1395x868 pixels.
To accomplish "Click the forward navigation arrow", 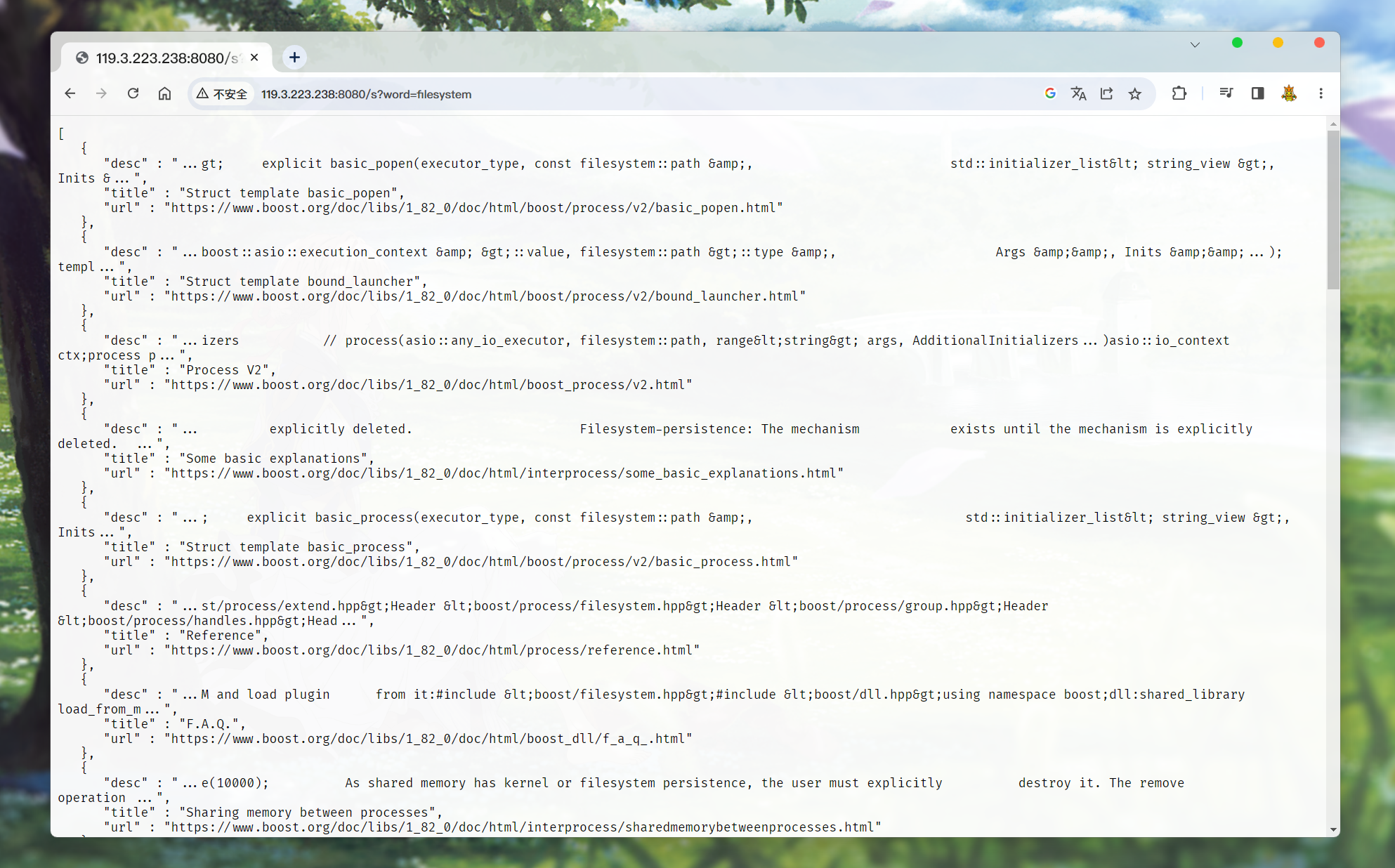I will [x=101, y=93].
